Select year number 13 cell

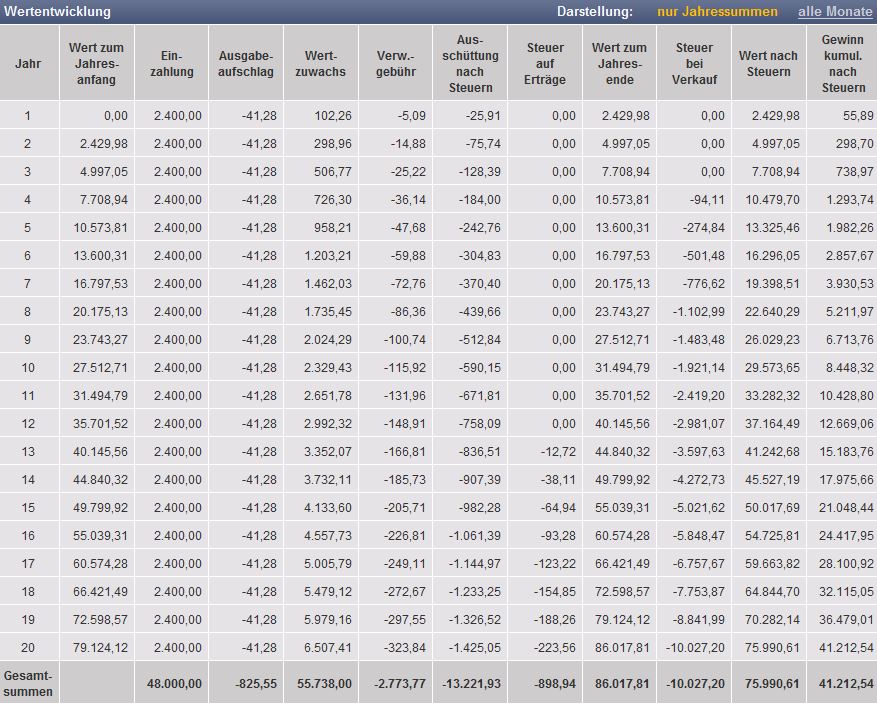[28, 451]
